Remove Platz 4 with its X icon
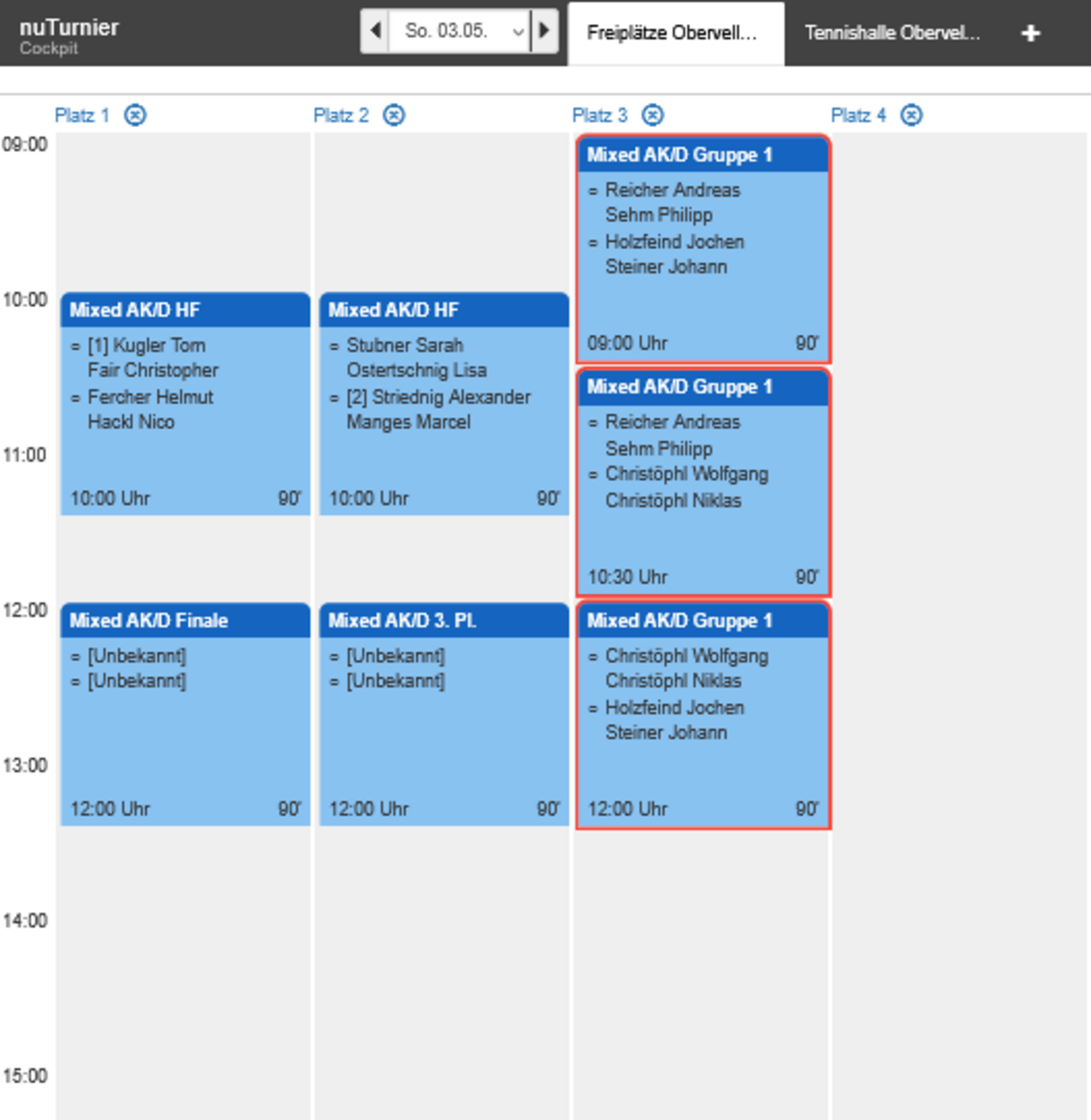1091x1120 pixels. [911, 115]
